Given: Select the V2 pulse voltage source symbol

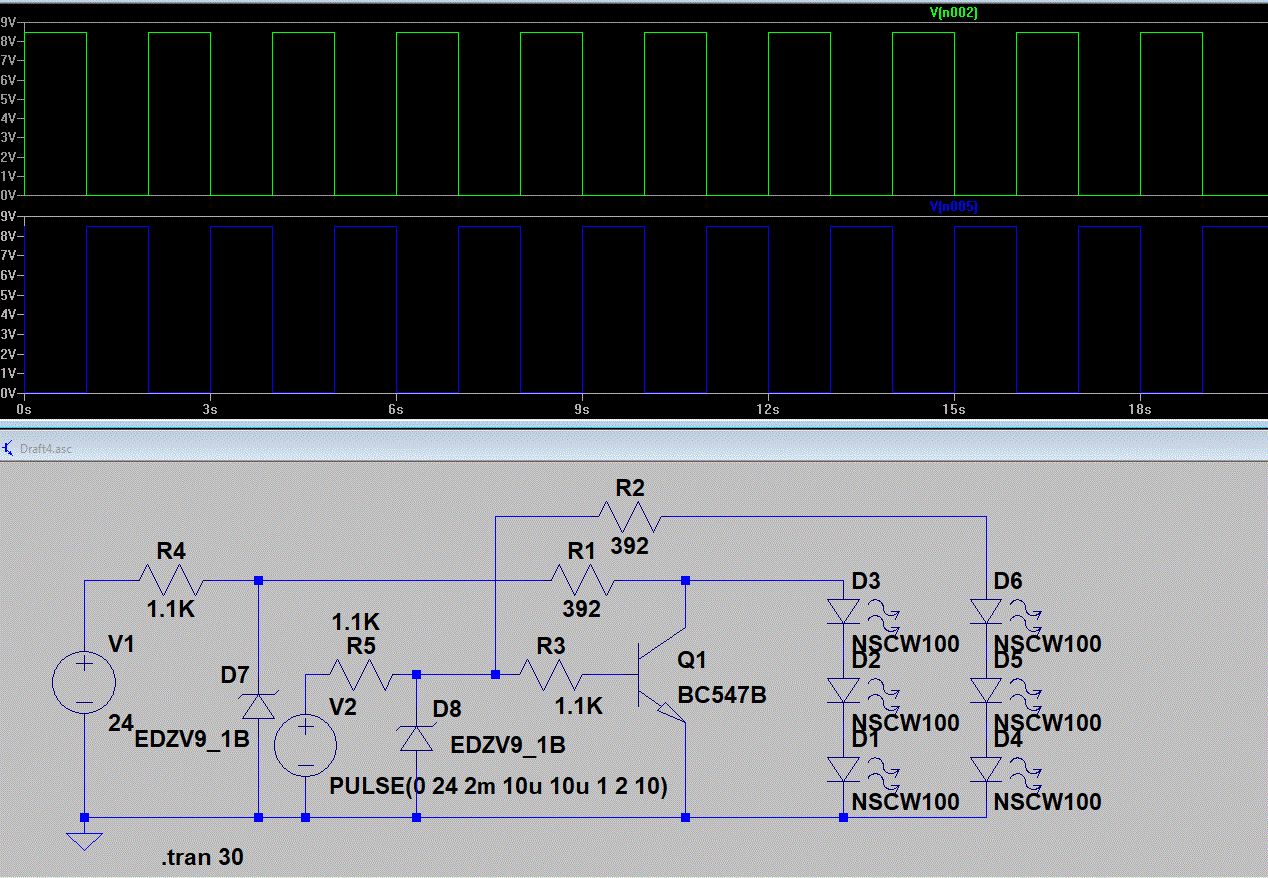Looking at the screenshot, I should click(305, 745).
